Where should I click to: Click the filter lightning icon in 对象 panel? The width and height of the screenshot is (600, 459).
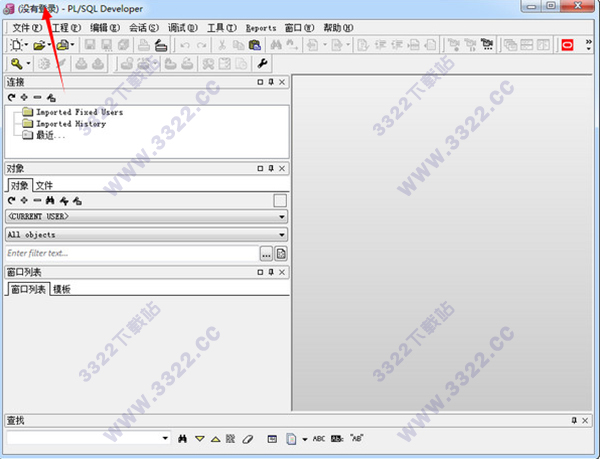coord(64,200)
